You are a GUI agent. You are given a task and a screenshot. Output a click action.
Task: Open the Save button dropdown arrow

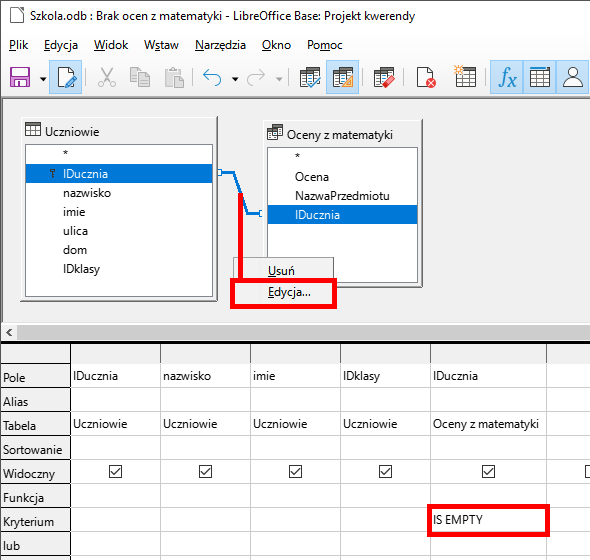[x=43, y=79]
